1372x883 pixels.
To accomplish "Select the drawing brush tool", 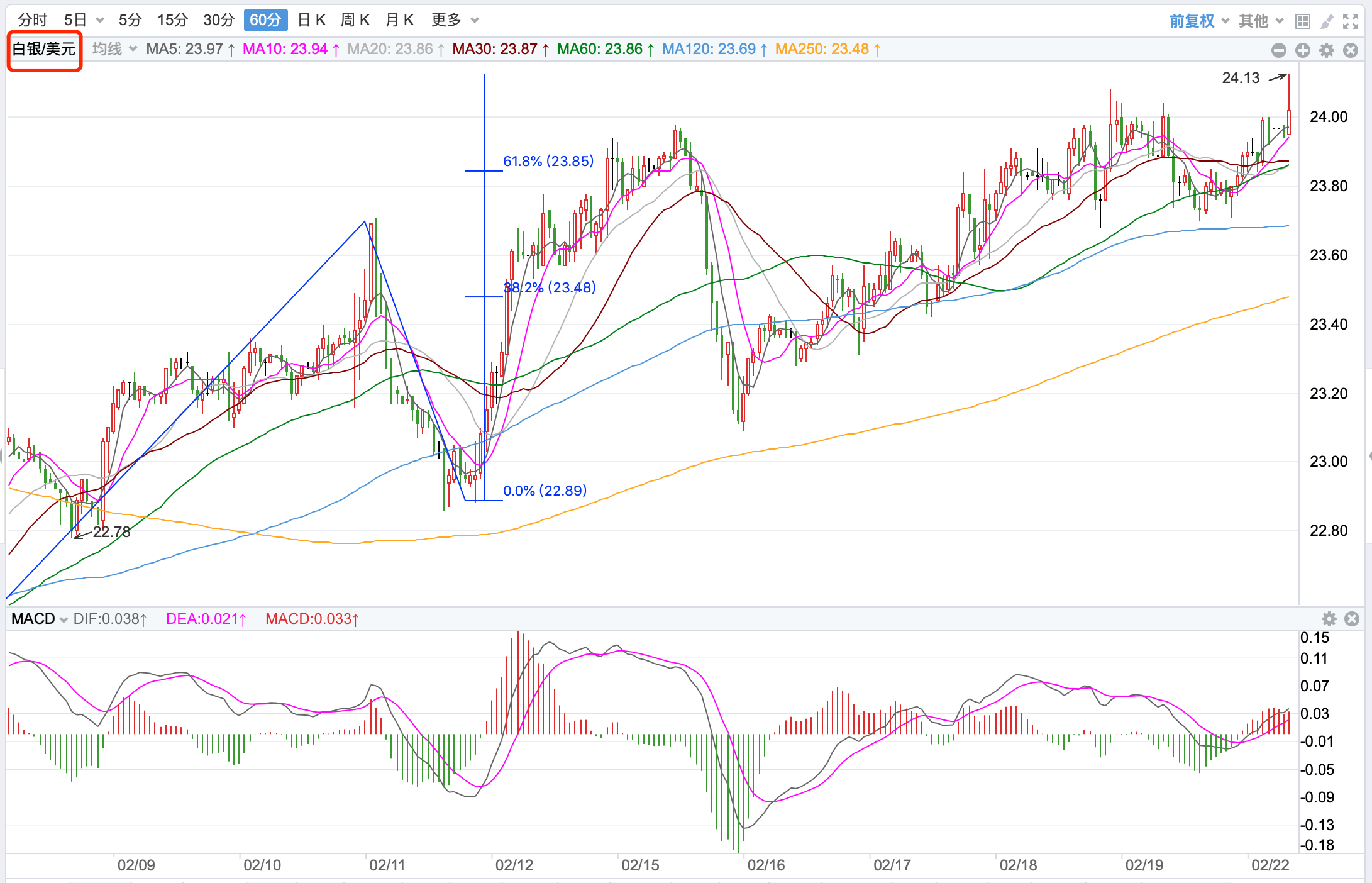I will [1326, 21].
